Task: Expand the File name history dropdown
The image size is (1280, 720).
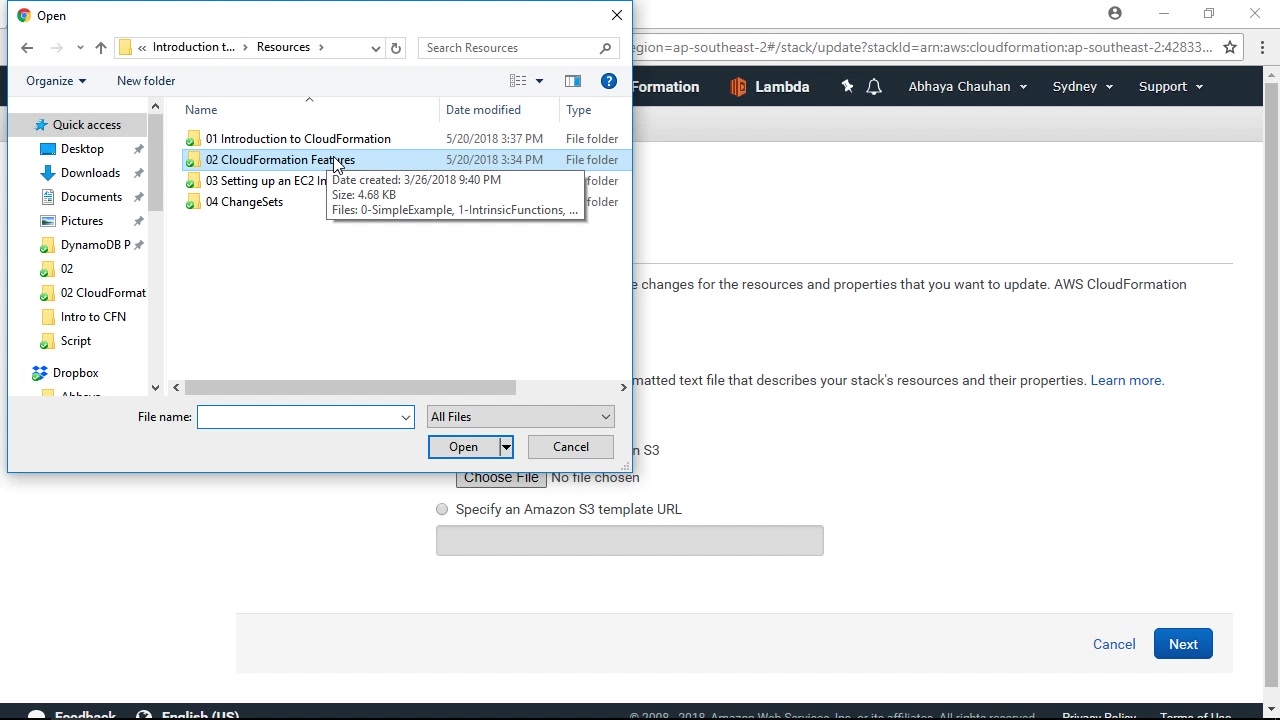Action: point(405,417)
